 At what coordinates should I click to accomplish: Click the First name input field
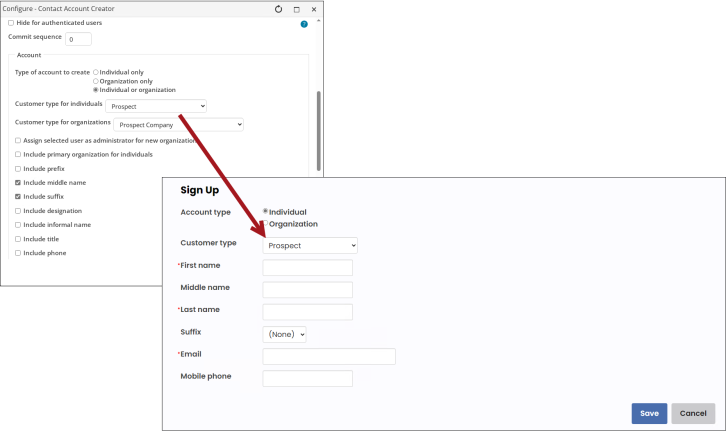(x=307, y=268)
